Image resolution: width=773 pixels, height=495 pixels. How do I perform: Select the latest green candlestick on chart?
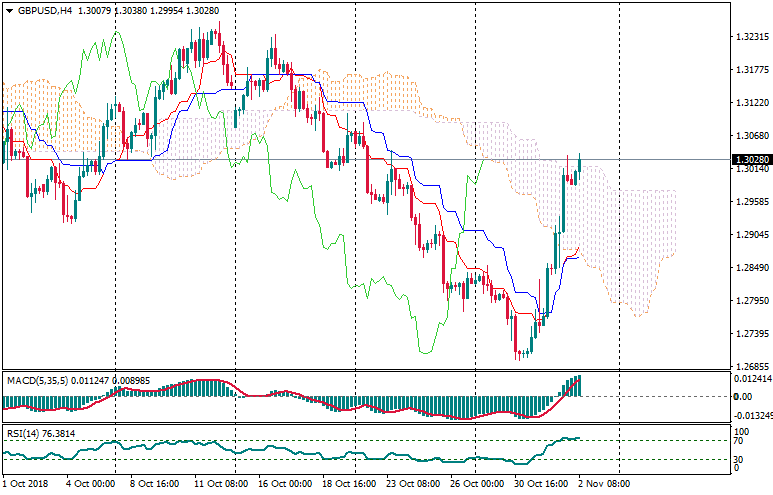tap(579, 166)
